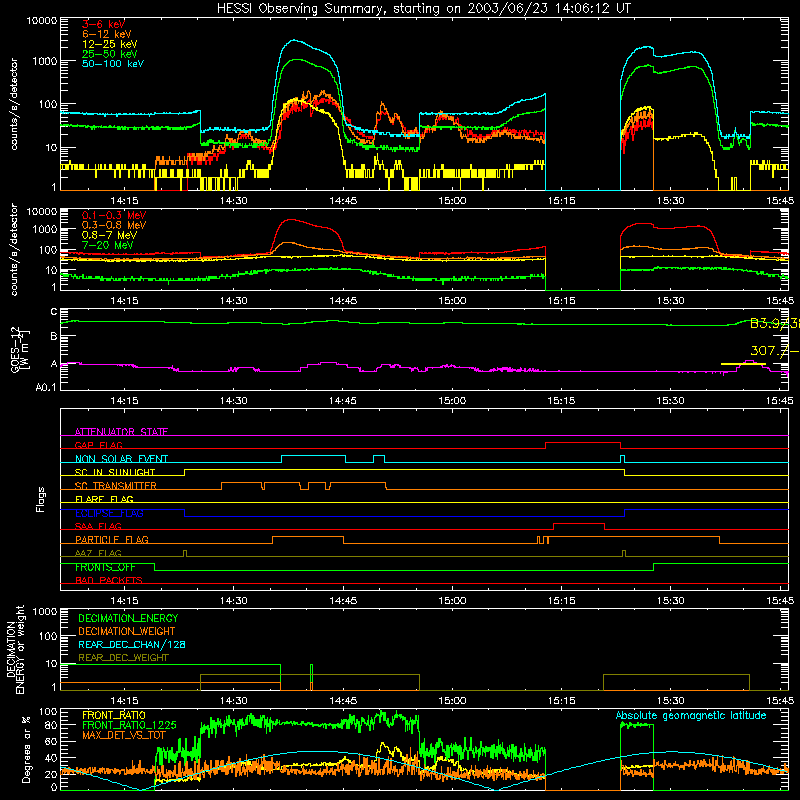This screenshot has height=800, width=800.
Task: Select the BAD_PACKETS label
Action: point(109,580)
